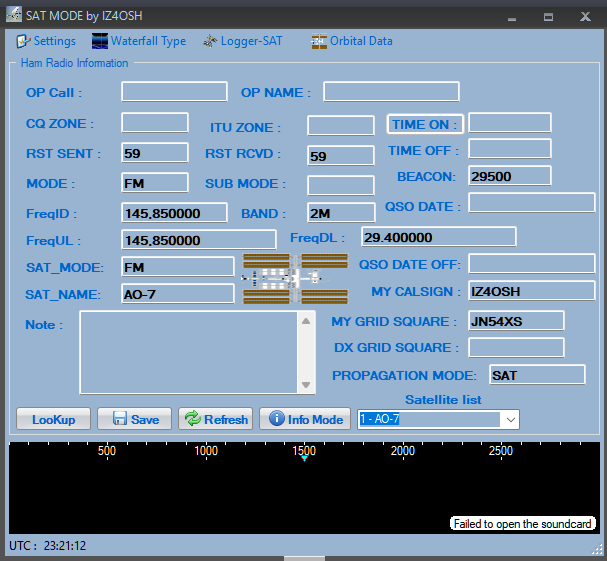Click the DX GRID SQUARE input box
The height and width of the screenshot is (561, 607).
515,347
